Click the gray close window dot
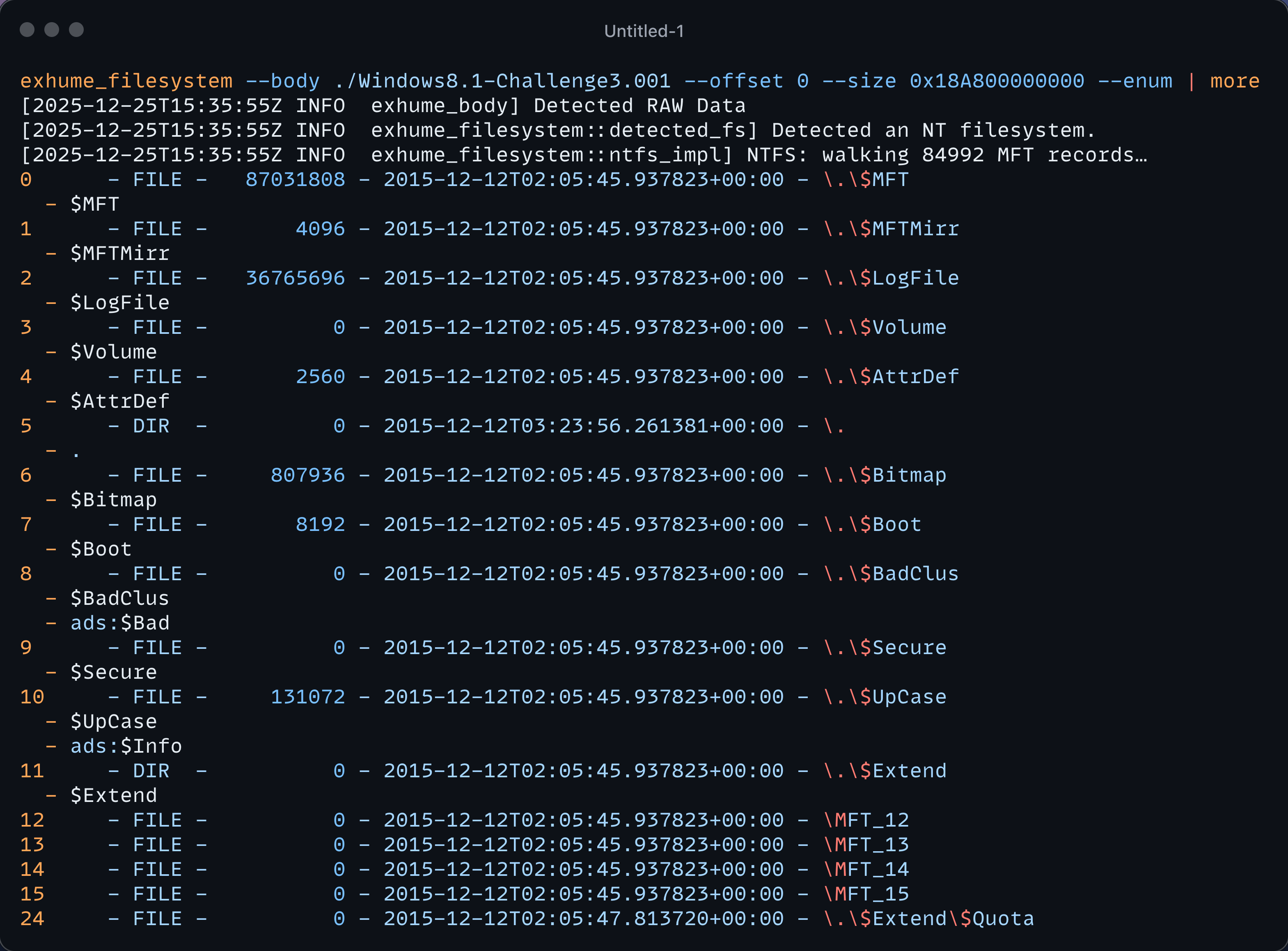The height and width of the screenshot is (951, 1288). (27, 29)
